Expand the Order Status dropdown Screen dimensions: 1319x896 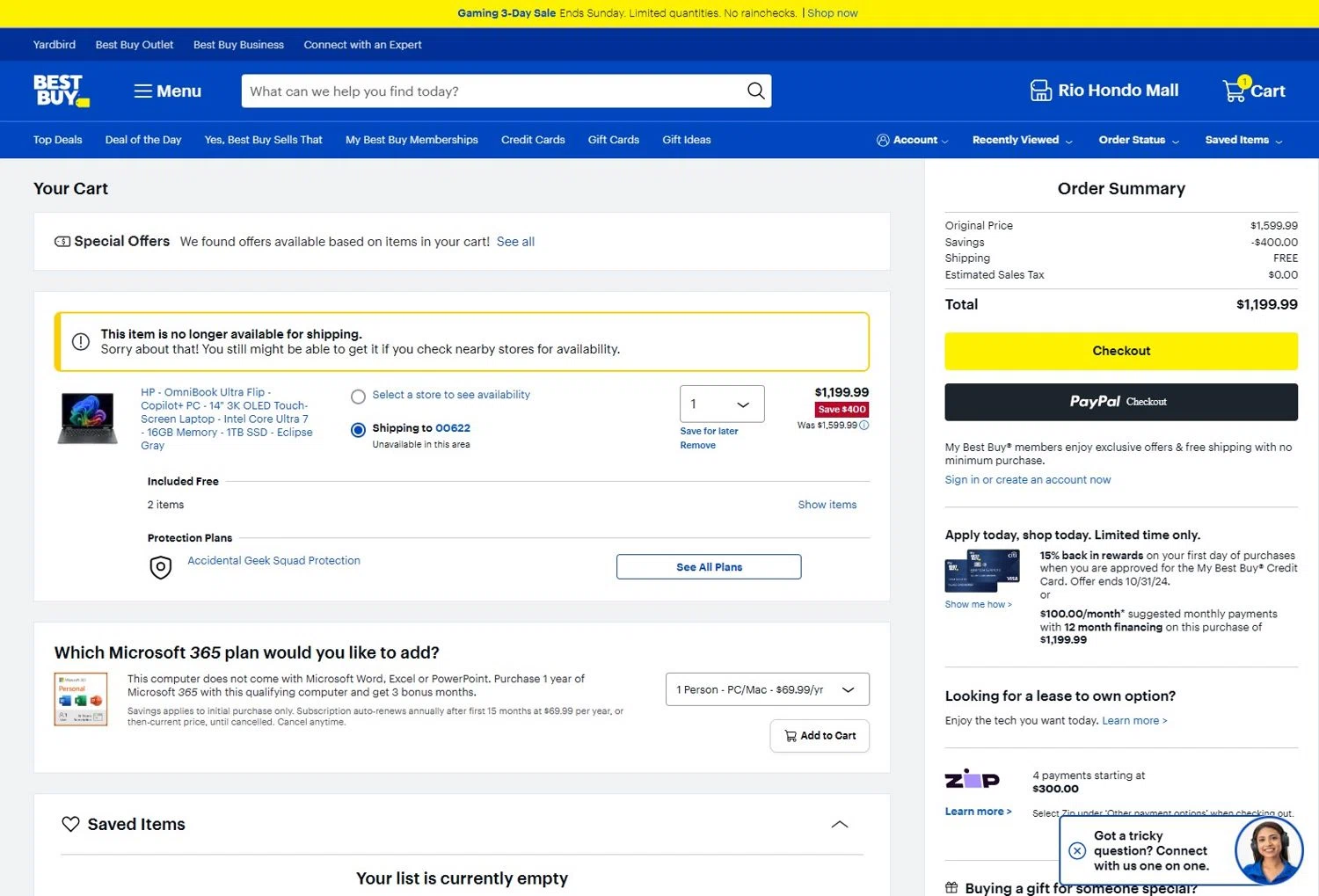pyautogui.click(x=1139, y=140)
